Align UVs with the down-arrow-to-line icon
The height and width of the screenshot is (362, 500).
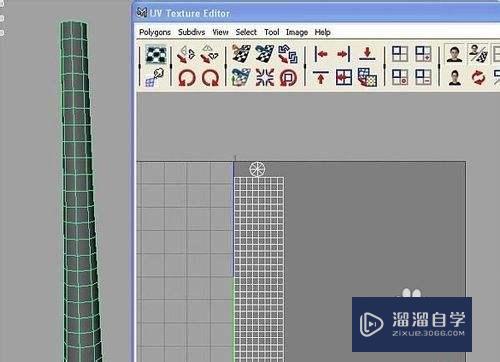click(x=367, y=54)
